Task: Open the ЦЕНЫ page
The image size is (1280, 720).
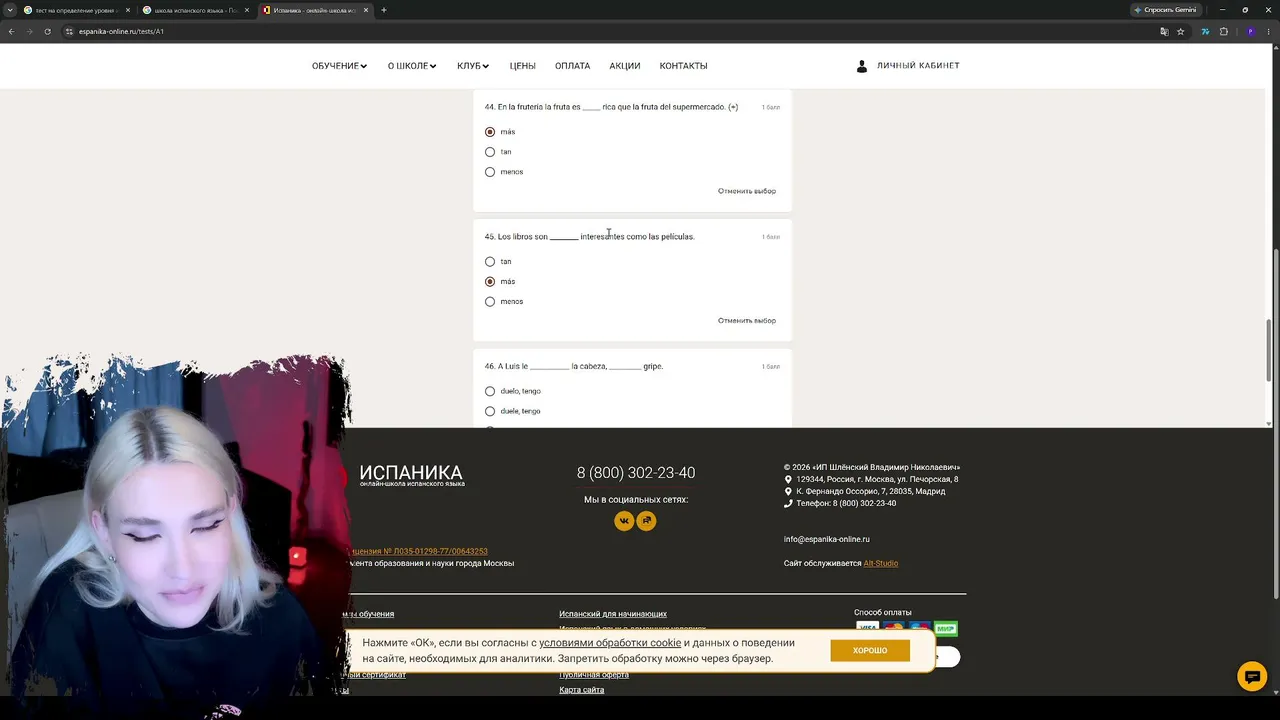Action: tap(522, 66)
